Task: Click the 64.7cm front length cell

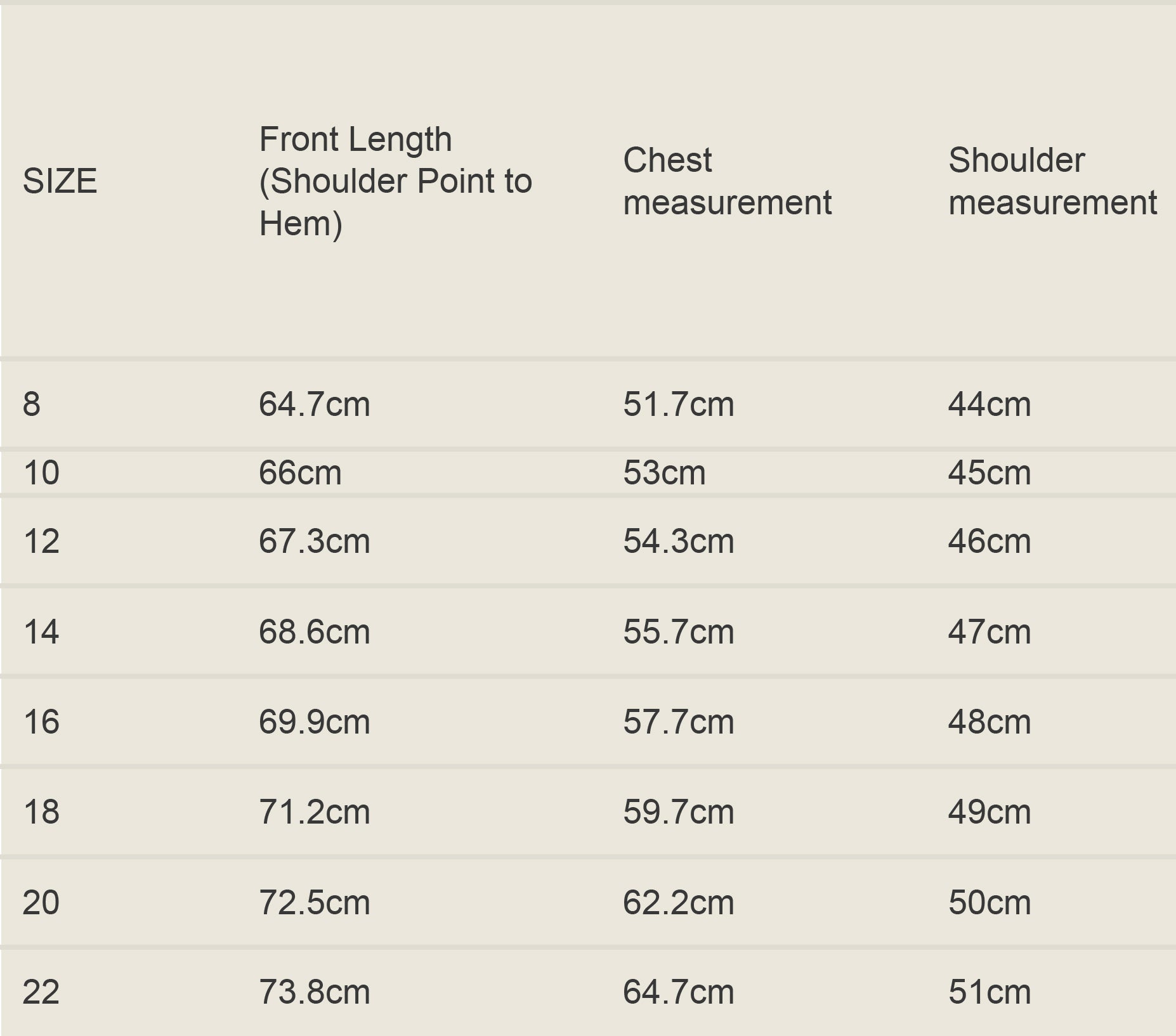Action: point(315,404)
